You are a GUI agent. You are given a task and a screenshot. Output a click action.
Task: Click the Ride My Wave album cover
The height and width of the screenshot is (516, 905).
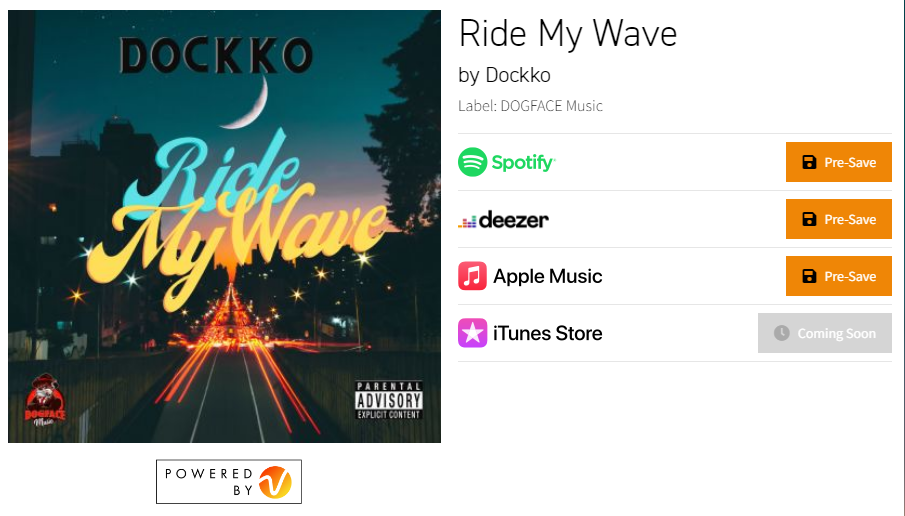click(225, 226)
